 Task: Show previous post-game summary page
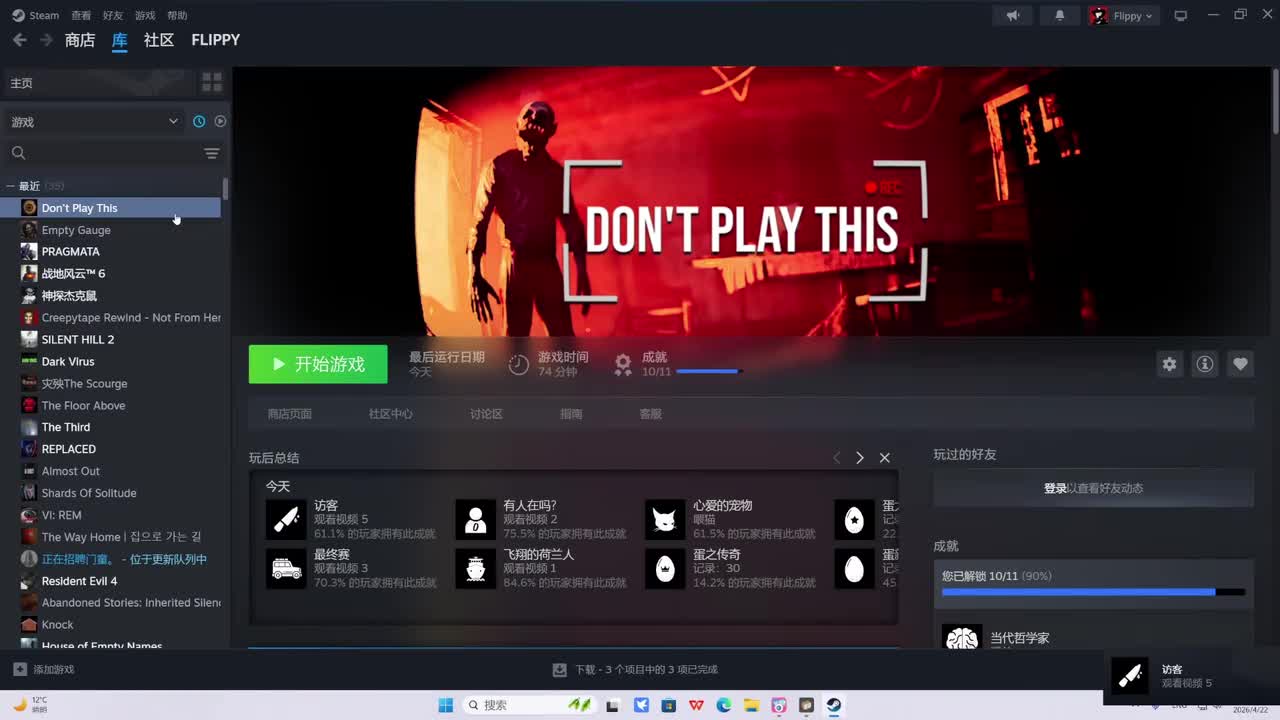(x=836, y=458)
